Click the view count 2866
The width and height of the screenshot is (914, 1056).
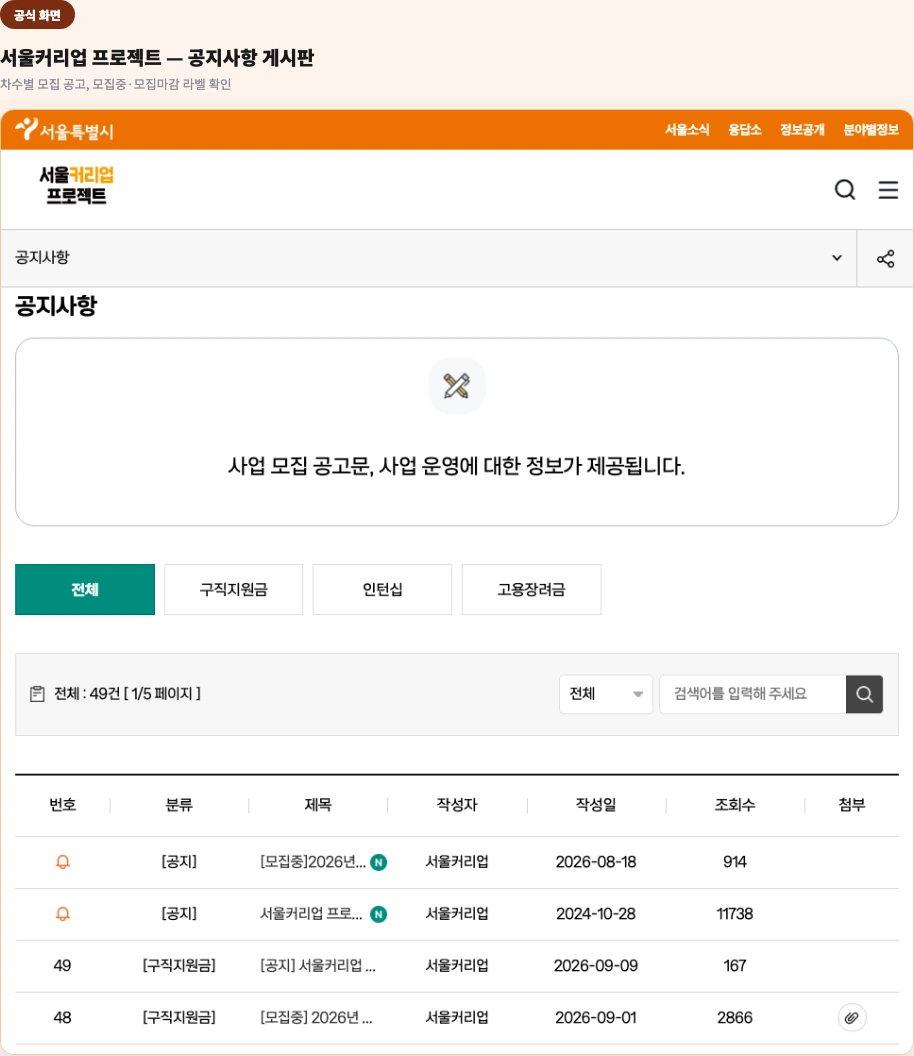(x=735, y=1017)
